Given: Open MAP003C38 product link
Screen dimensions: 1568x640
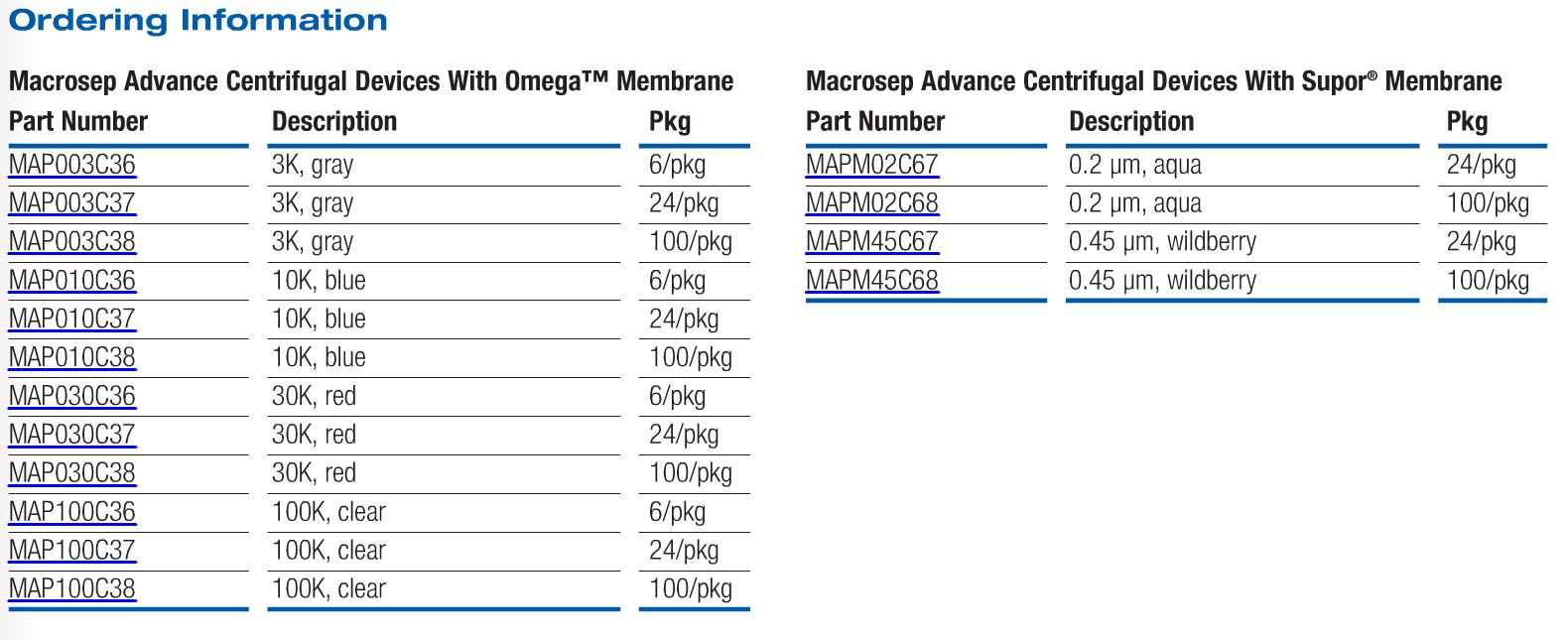Looking at the screenshot, I should 72,242.
